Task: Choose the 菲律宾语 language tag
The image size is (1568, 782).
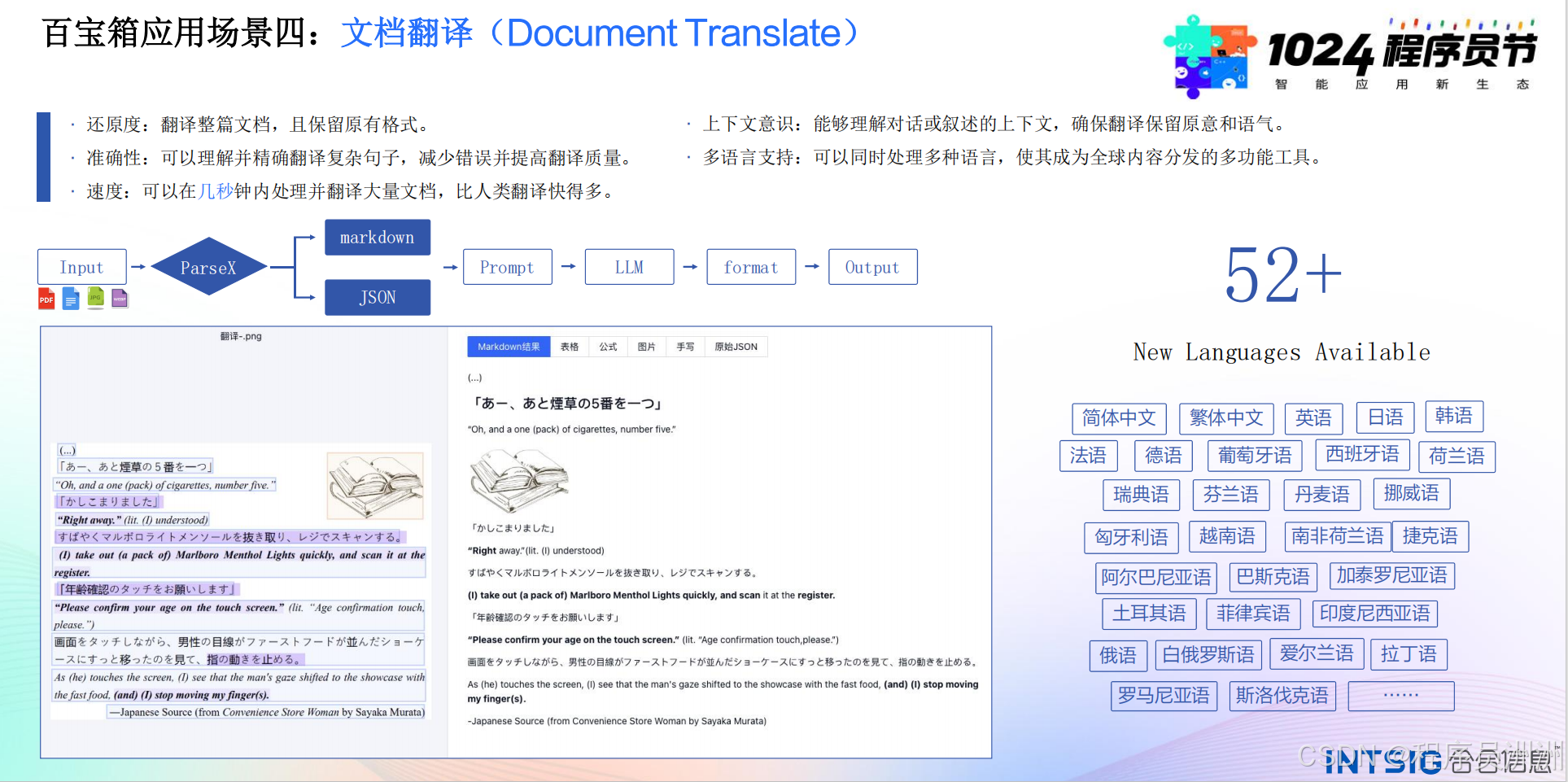Action: coord(1254,614)
